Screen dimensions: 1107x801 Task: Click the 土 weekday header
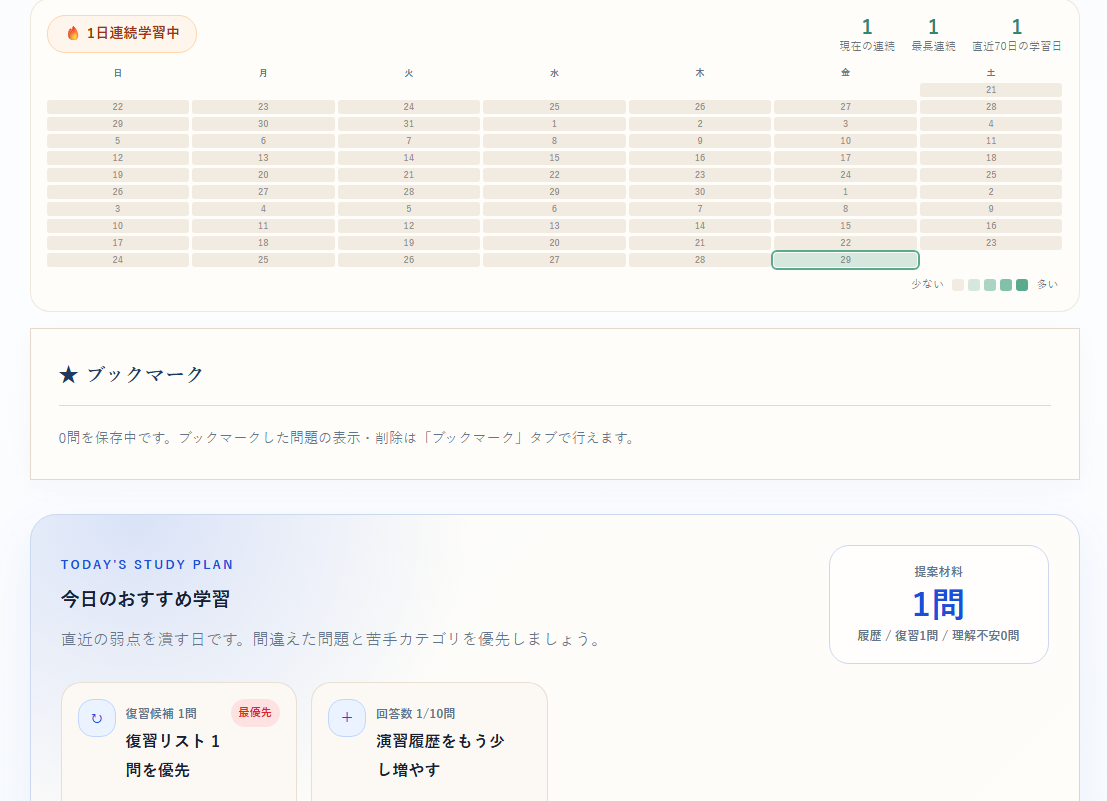click(991, 73)
